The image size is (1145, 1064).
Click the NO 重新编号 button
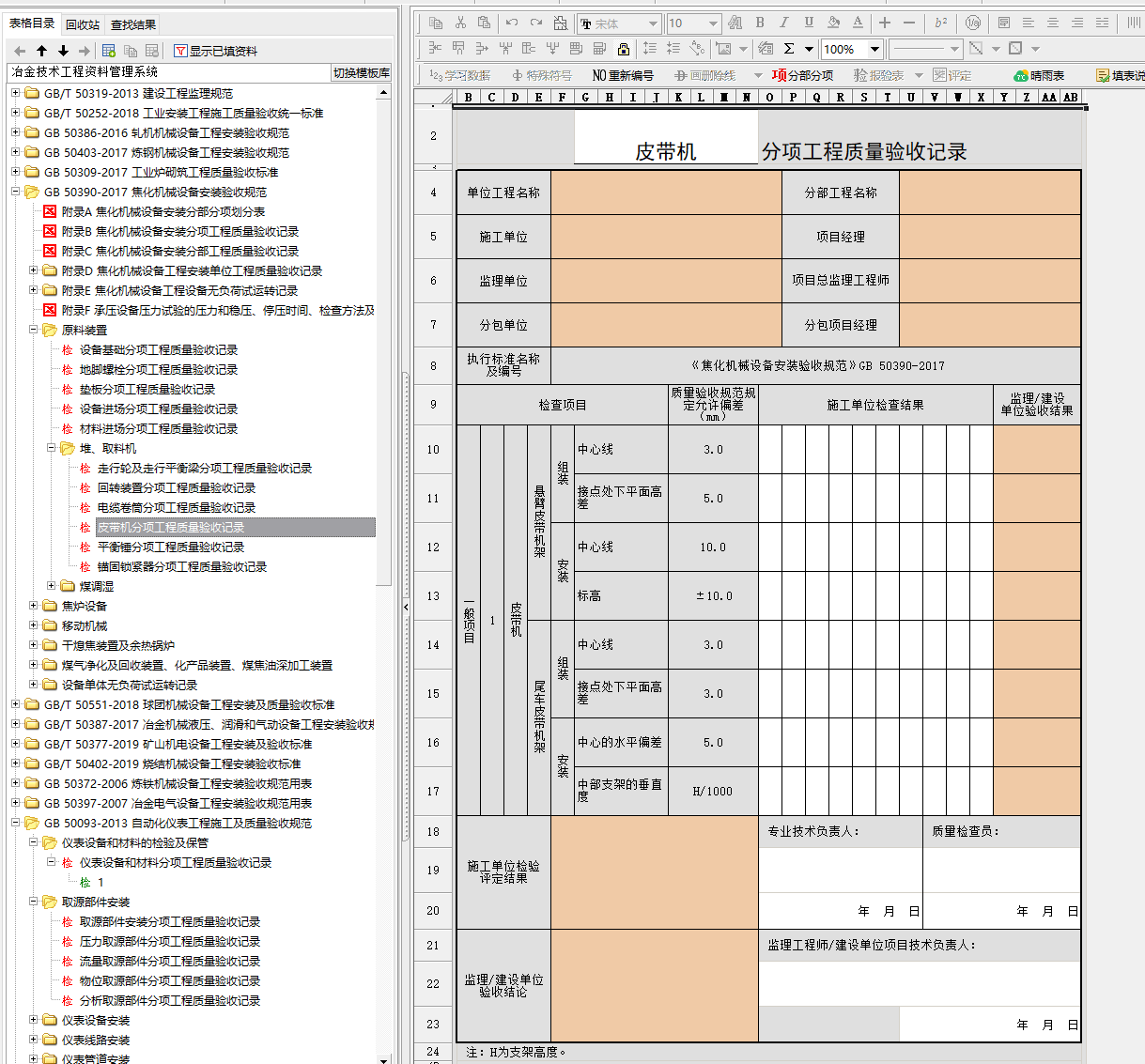point(623,75)
